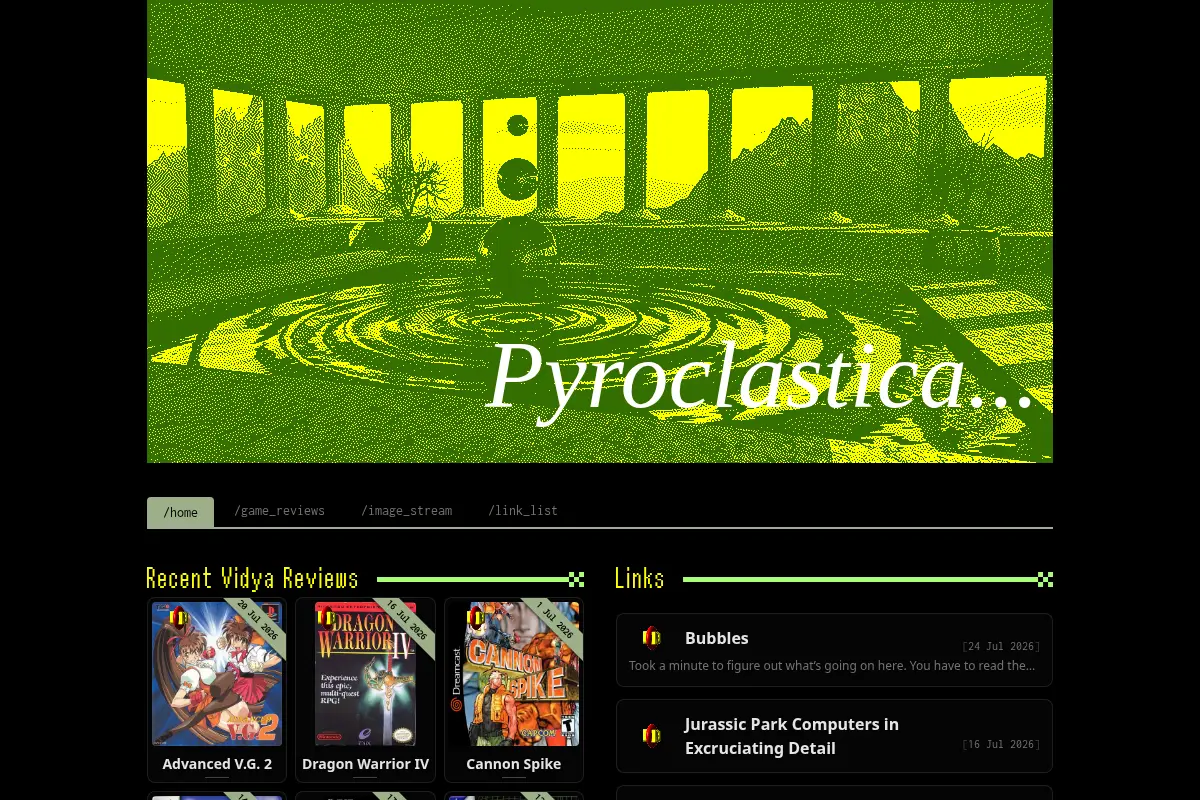Viewport: 1200px width, 800px height.
Task: Click the 16 Jul 2026 ribbon on Dragon Warrior IV
Action: tap(407, 621)
